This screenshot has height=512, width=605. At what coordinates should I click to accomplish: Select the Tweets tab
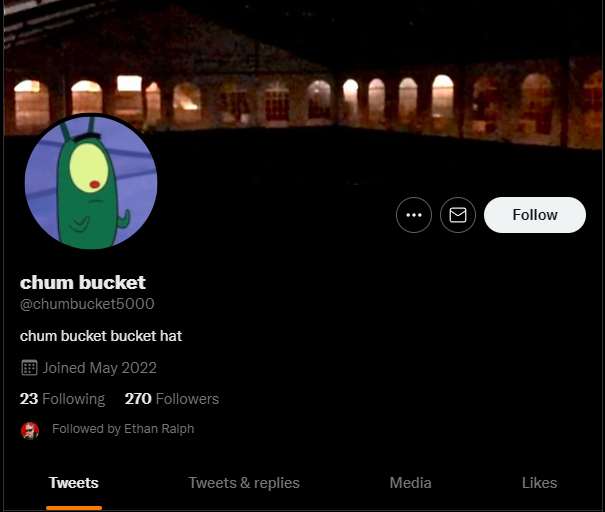pyautogui.click(x=74, y=483)
